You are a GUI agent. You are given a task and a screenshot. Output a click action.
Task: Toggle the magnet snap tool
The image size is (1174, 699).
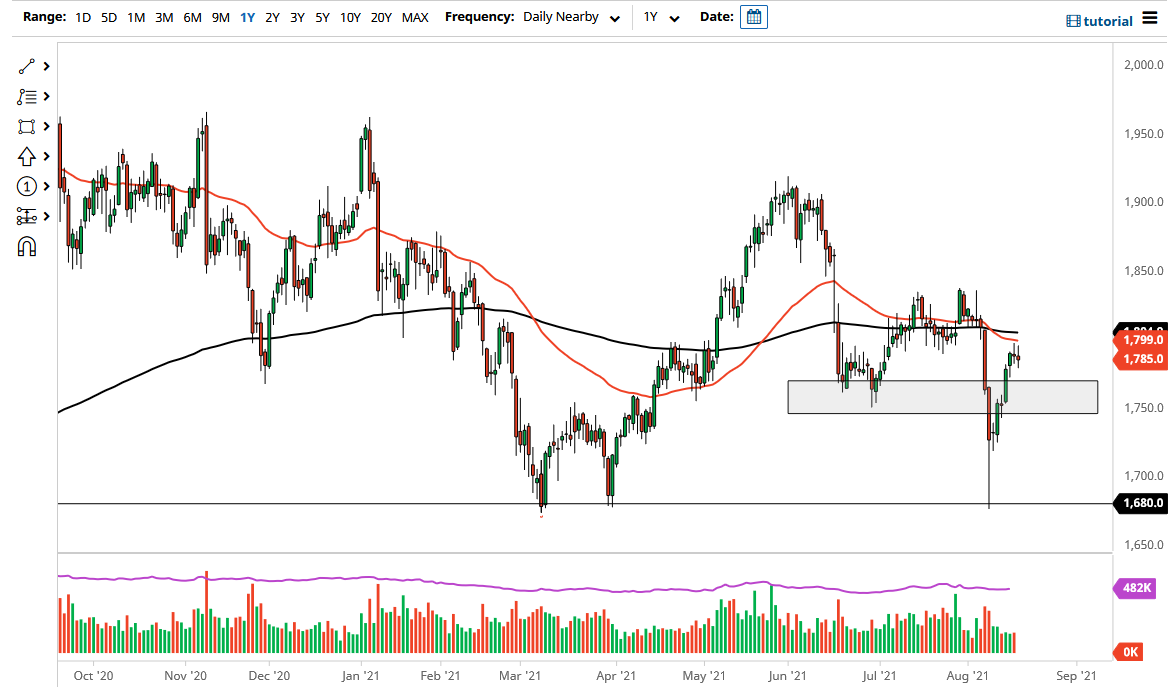pos(26,246)
